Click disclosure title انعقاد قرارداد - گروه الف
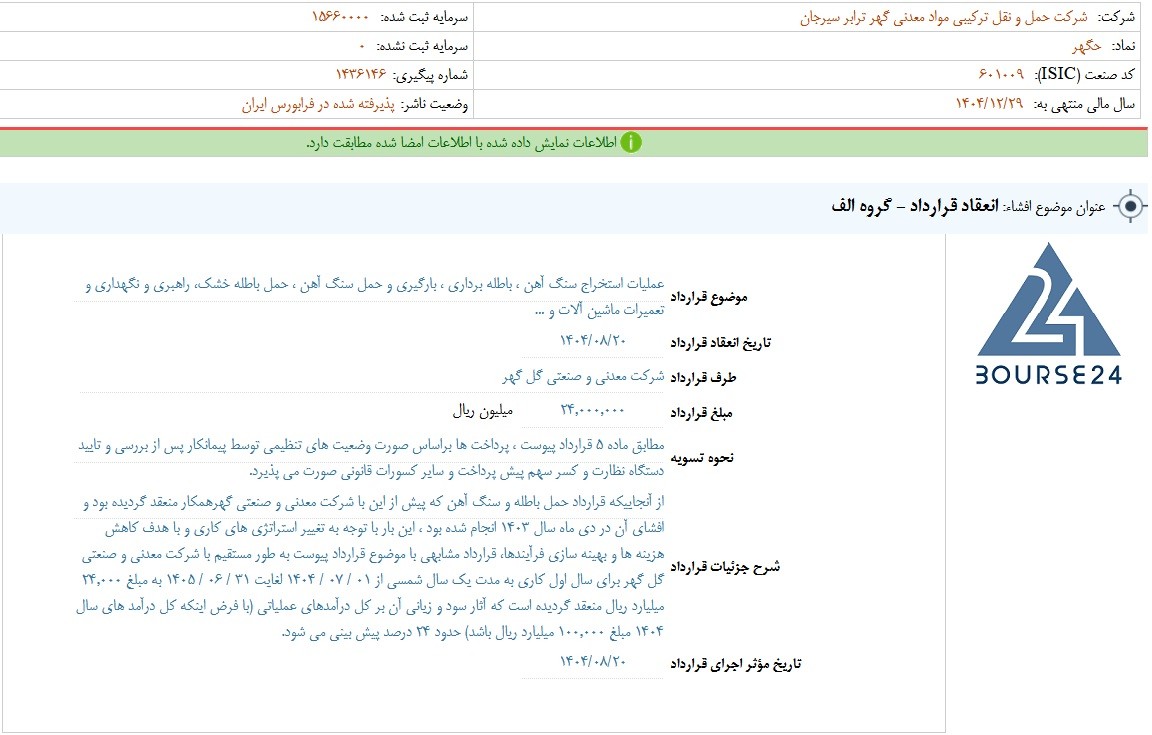The image size is (1152, 735). click(915, 206)
